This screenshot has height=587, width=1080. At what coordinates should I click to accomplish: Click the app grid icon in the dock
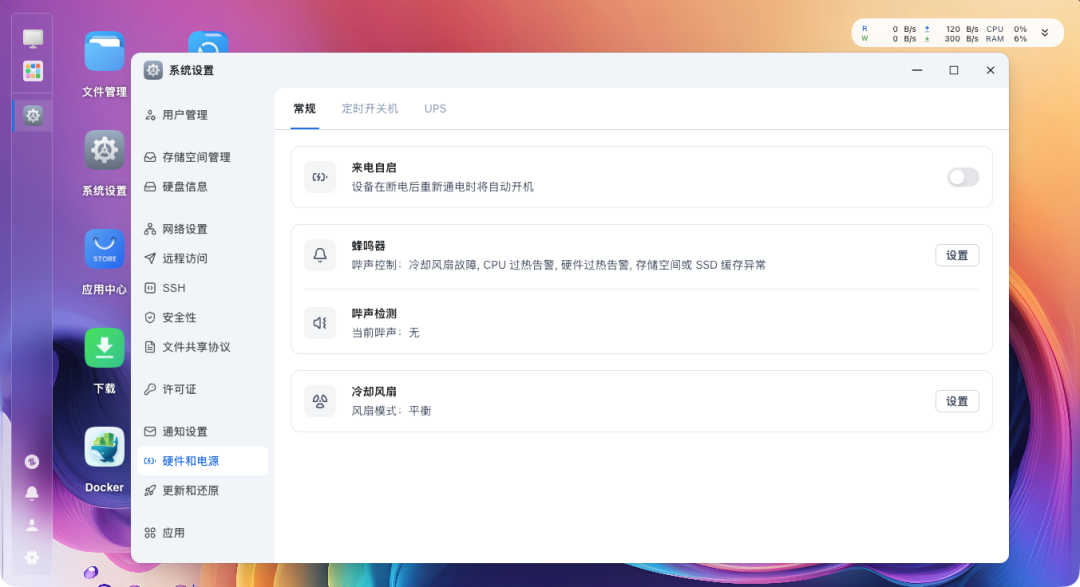33,72
